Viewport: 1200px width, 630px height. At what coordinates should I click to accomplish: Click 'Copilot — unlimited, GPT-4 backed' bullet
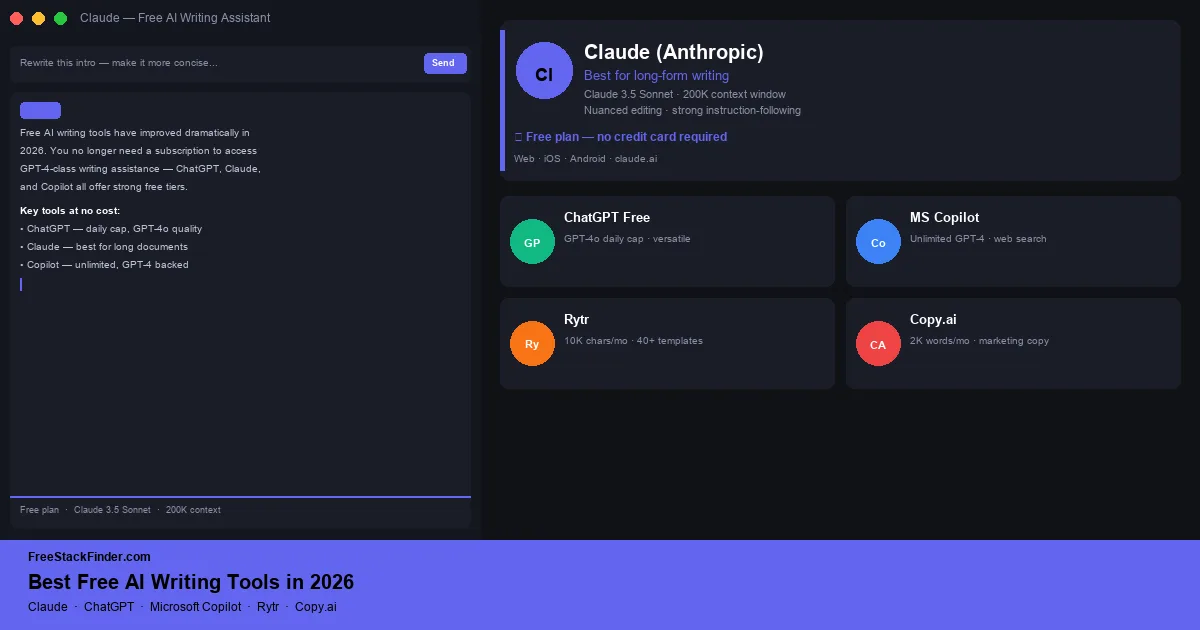[x=104, y=265]
